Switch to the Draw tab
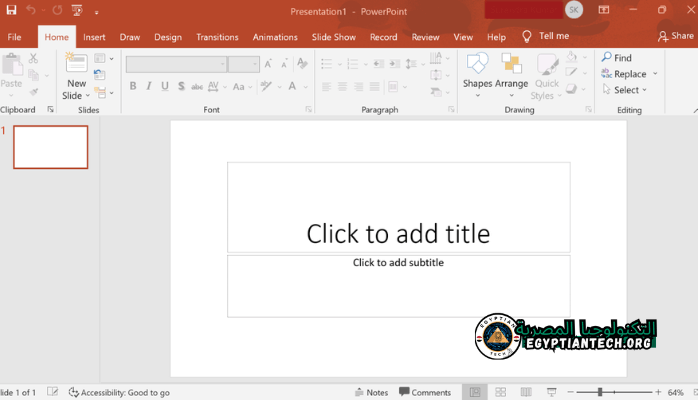The image size is (698, 400). 130,37
